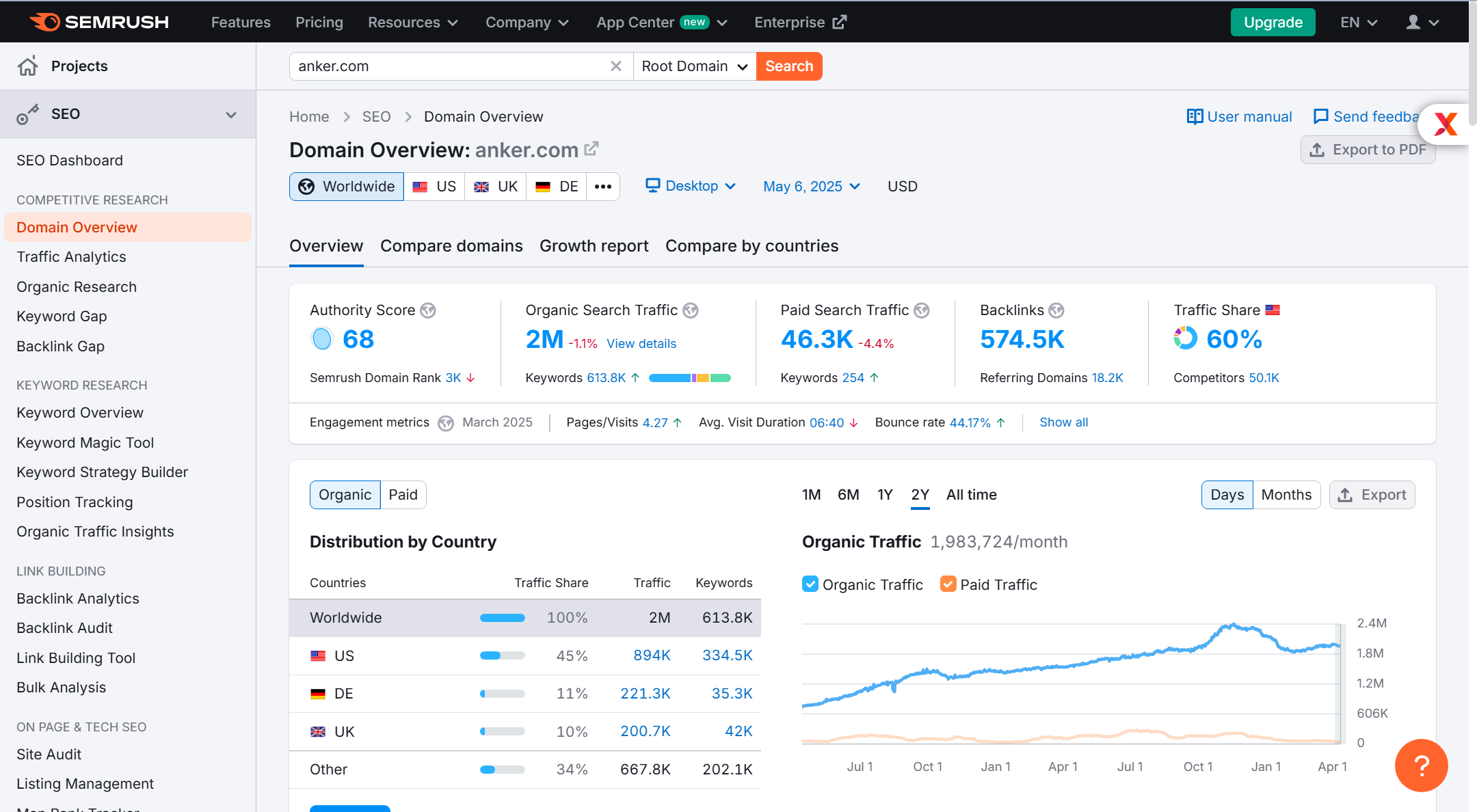Viewport: 1477px width, 812px height.
Task: Click the Semrush logo icon
Action: click(x=45, y=22)
